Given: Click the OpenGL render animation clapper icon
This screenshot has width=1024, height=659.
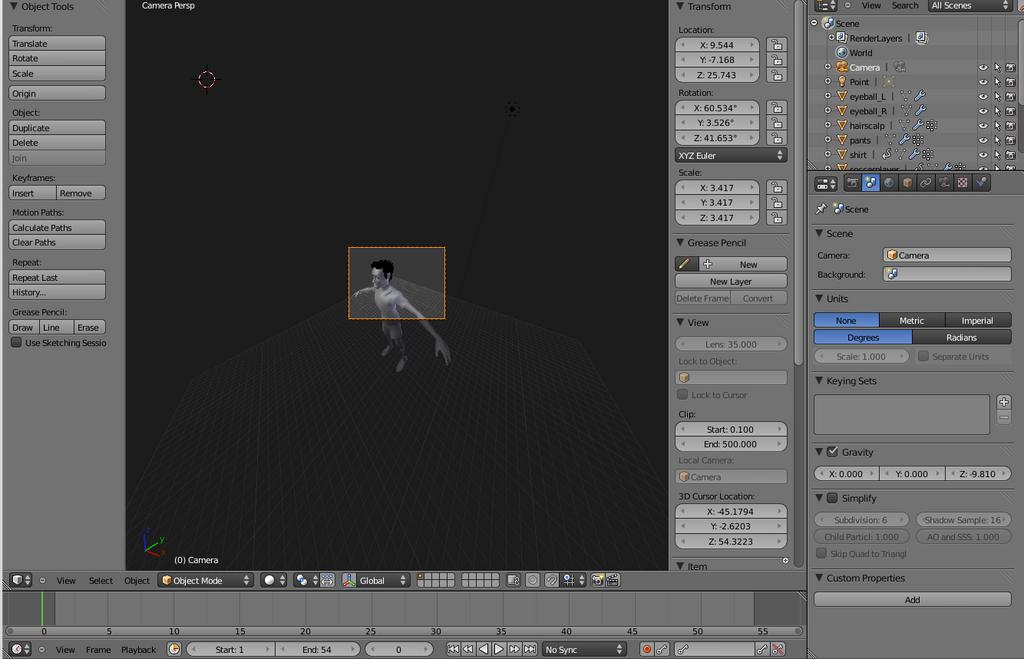Looking at the screenshot, I should (613, 580).
